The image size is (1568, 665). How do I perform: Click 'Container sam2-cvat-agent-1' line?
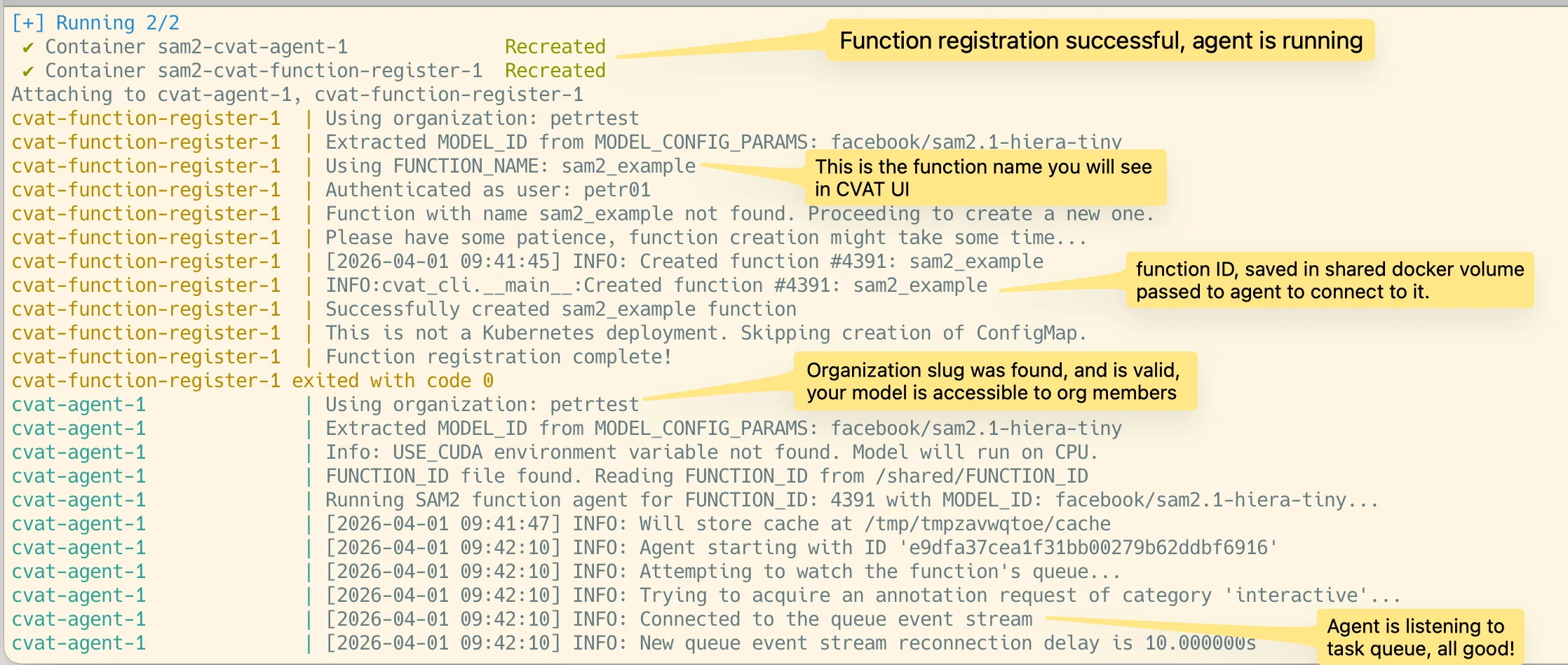[196, 47]
